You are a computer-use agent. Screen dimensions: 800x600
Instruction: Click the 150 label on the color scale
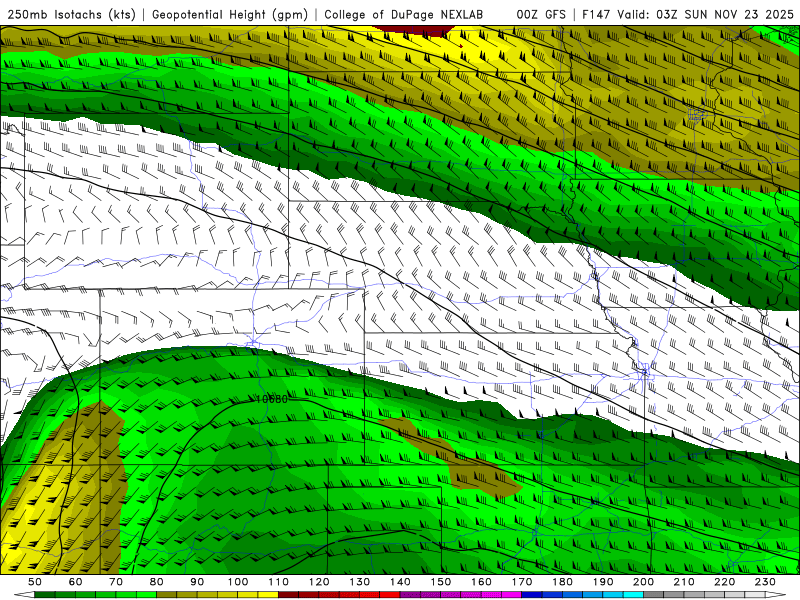[441, 582]
